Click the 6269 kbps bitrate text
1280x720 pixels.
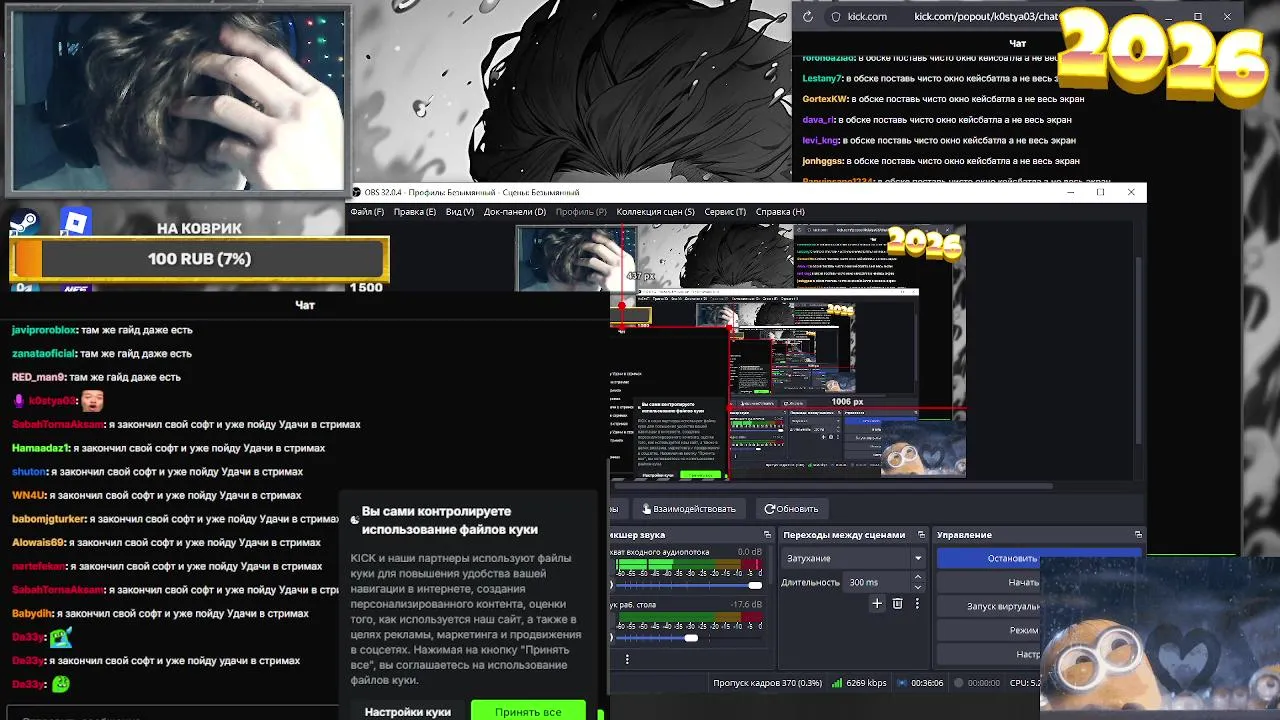pos(867,683)
